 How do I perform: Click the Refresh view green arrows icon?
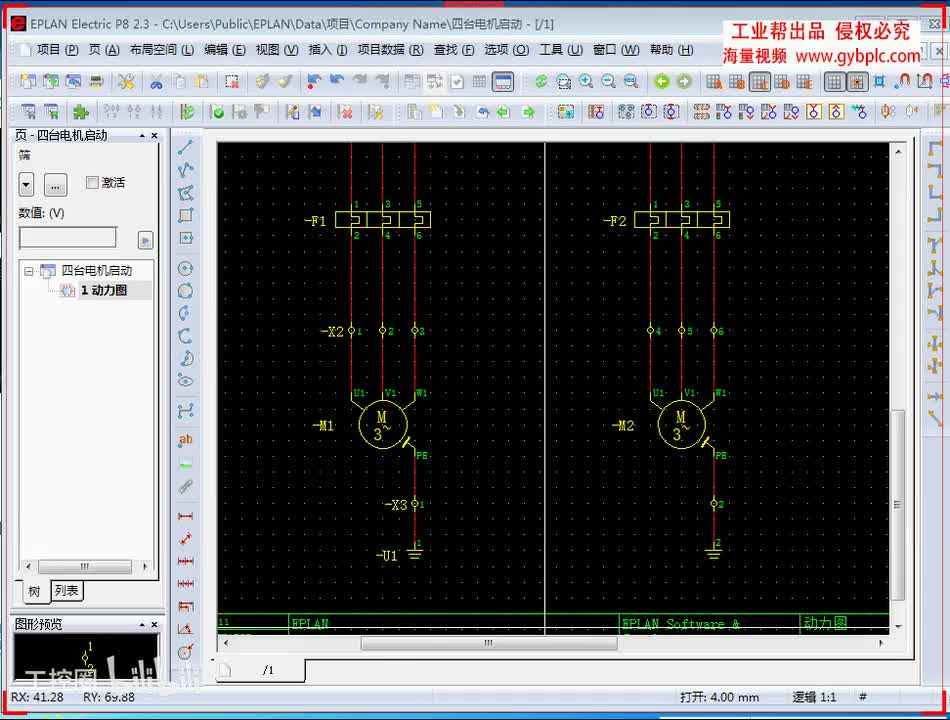click(541, 82)
